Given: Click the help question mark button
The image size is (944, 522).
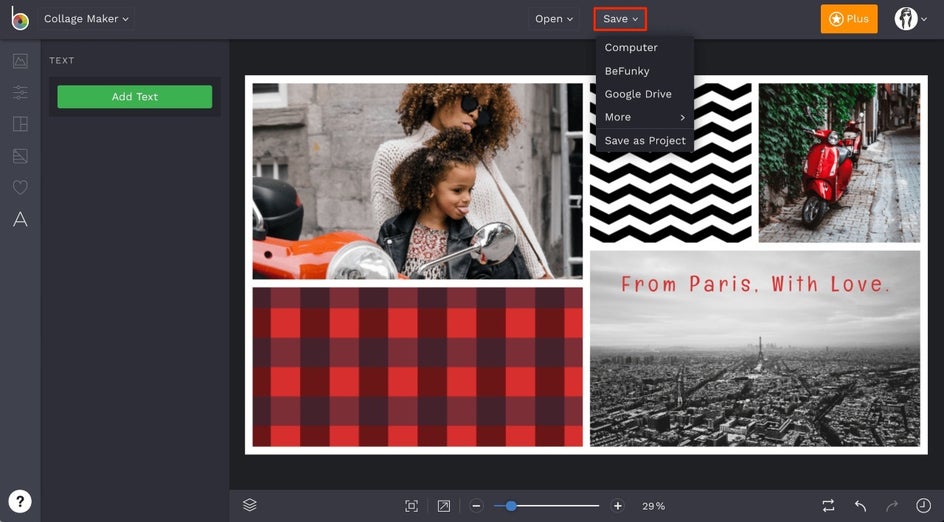Looking at the screenshot, I should point(20,501).
